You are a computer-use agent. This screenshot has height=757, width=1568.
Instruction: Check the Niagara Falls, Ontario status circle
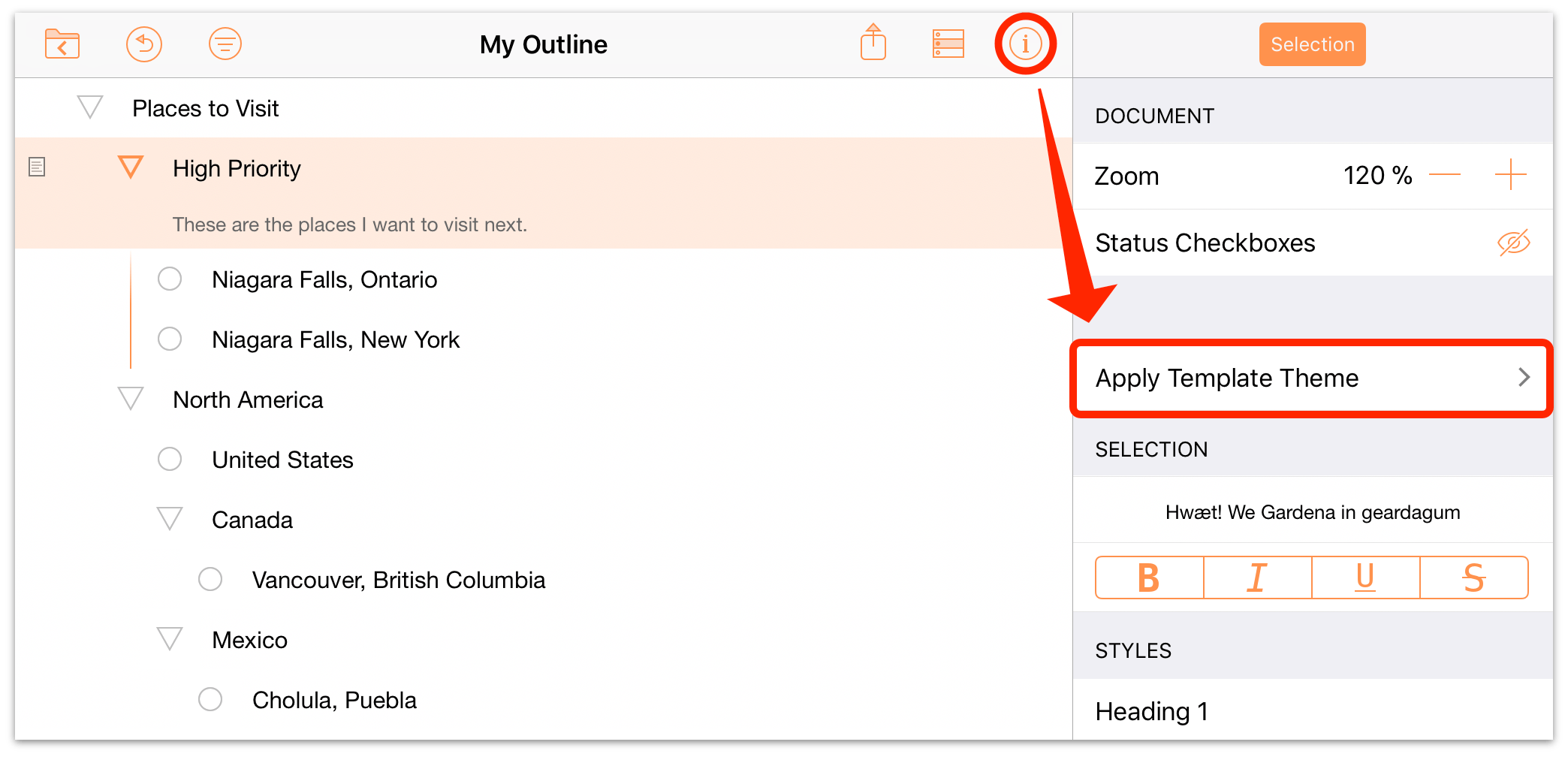(x=170, y=279)
